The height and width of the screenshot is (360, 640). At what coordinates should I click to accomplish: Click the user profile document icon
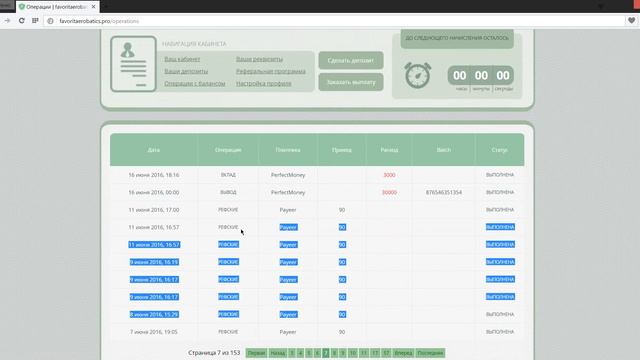tap(133, 64)
